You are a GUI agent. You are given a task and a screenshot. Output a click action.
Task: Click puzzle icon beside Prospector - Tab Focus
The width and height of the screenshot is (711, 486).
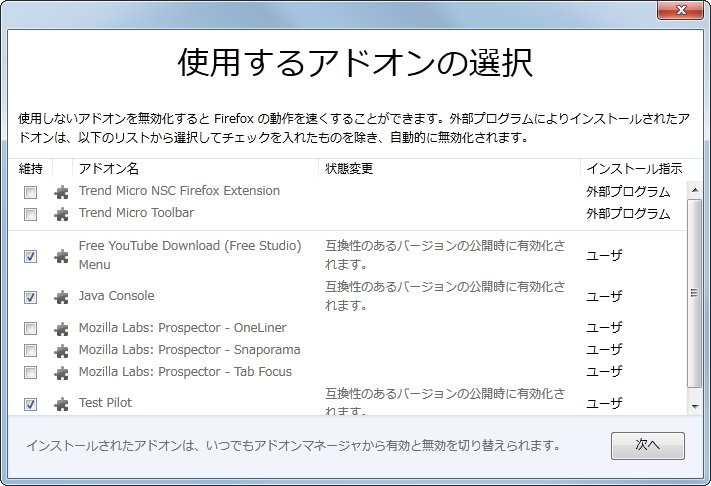coord(61,373)
